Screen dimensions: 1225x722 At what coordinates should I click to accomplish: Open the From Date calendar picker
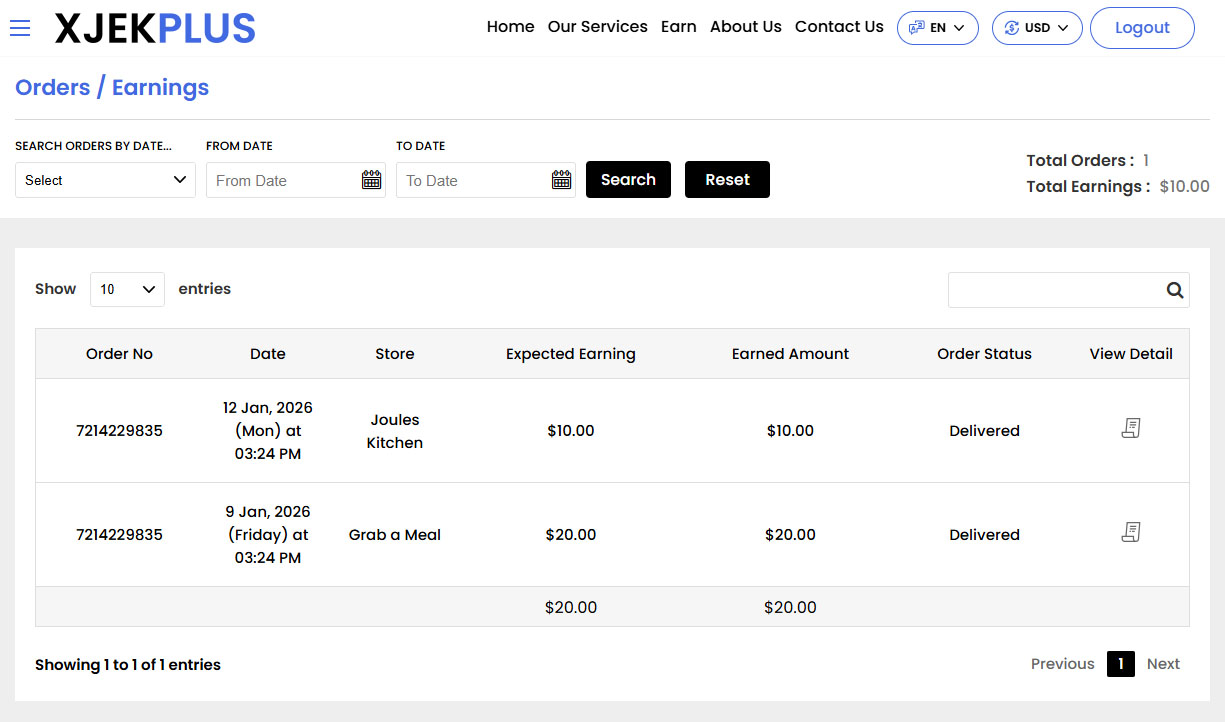[371, 179]
